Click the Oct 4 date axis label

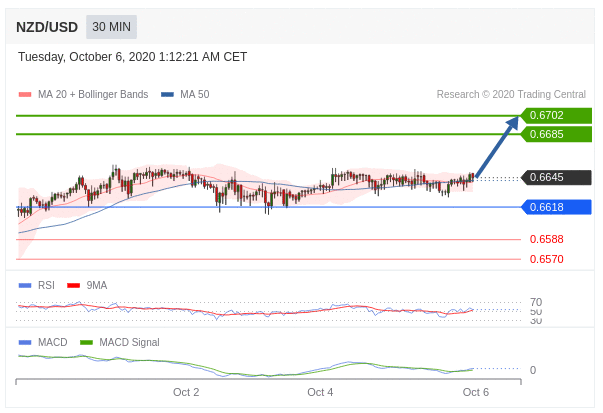tap(320, 392)
